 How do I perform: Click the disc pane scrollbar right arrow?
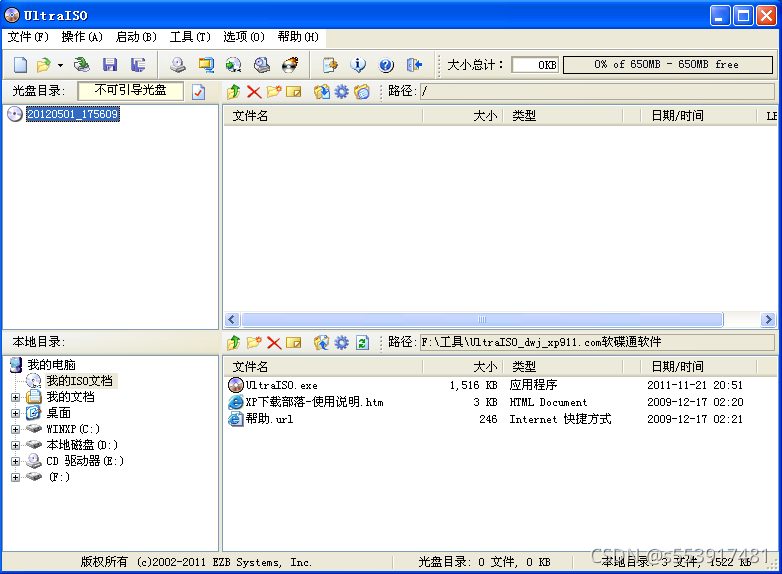pos(768,319)
